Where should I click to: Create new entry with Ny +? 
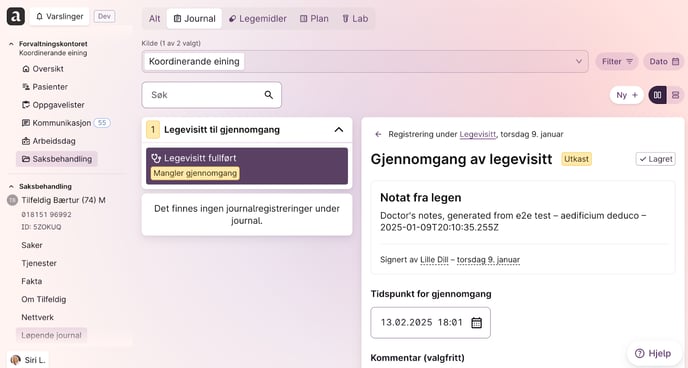(627, 95)
